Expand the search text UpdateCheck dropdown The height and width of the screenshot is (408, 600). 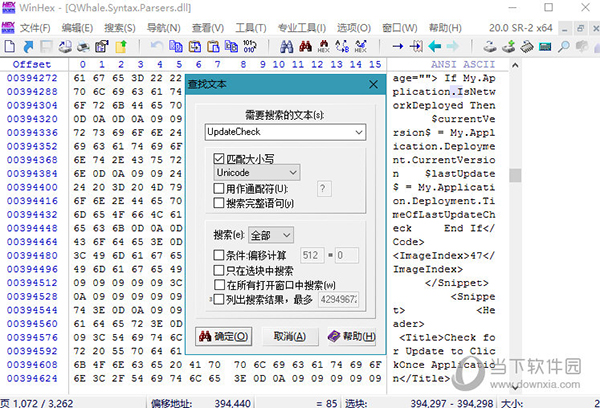tap(359, 132)
